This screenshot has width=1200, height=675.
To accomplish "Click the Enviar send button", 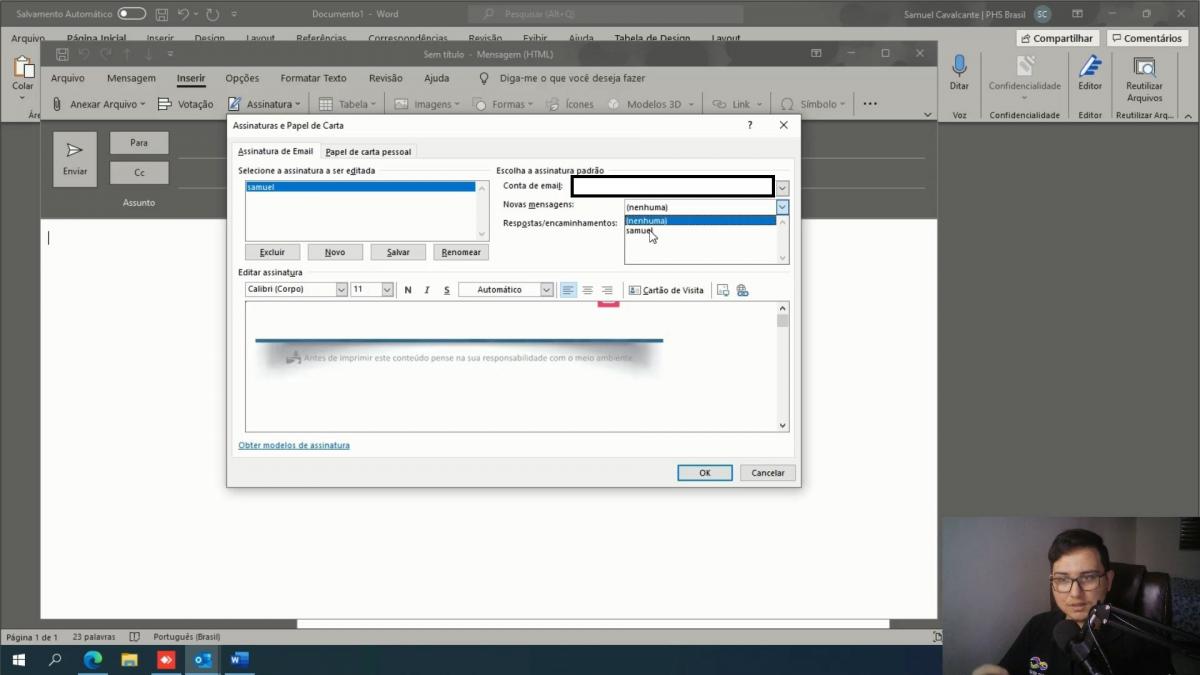I will [75, 159].
